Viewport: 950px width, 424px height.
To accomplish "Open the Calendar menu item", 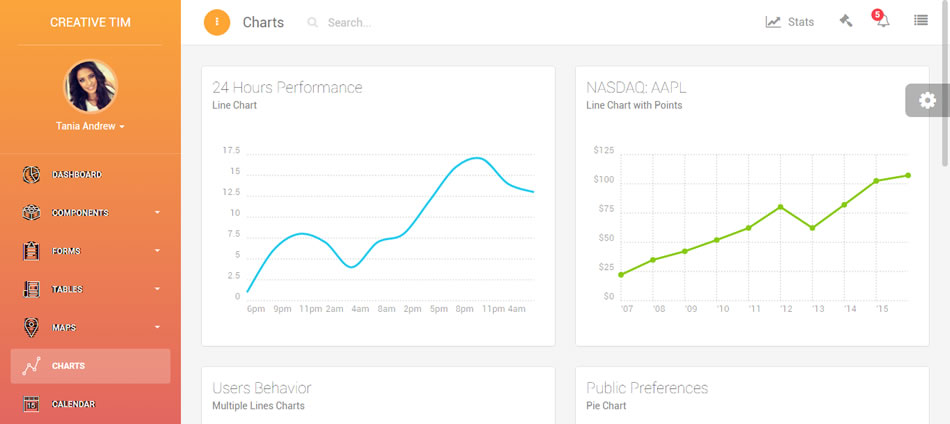I will click(x=74, y=404).
